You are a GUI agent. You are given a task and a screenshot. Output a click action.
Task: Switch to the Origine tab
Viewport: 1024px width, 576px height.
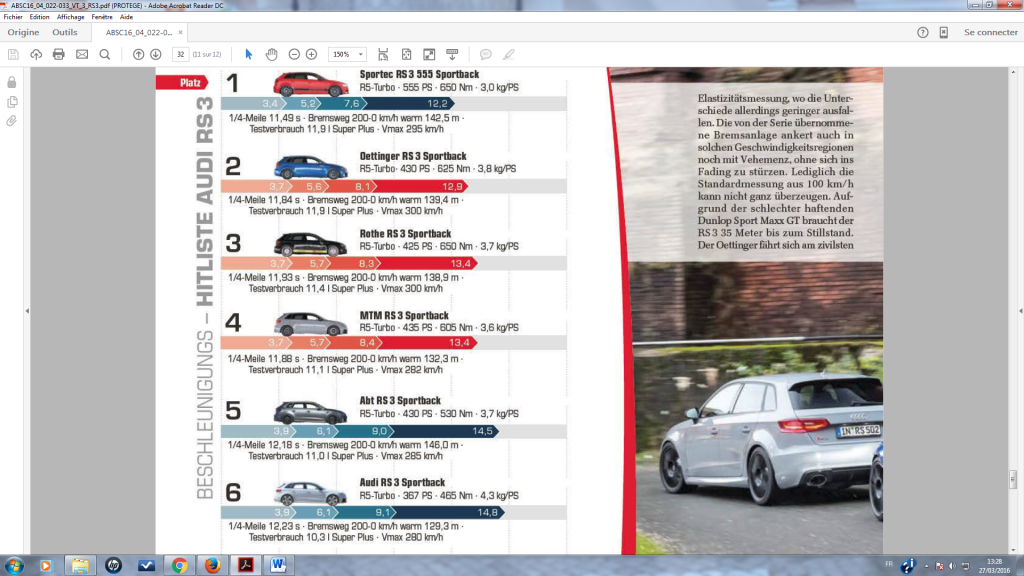pos(23,32)
